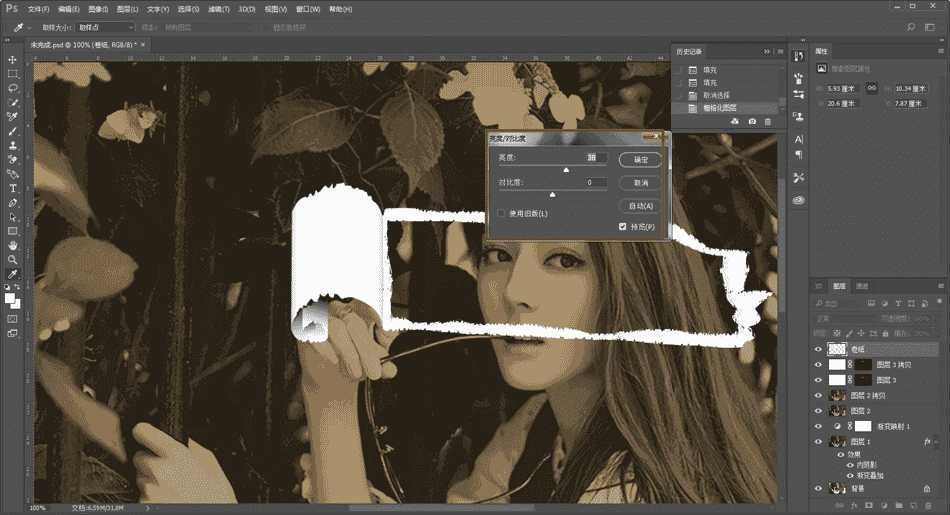Select the Hand tool
The height and width of the screenshot is (515, 950).
pyautogui.click(x=13, y=245)
